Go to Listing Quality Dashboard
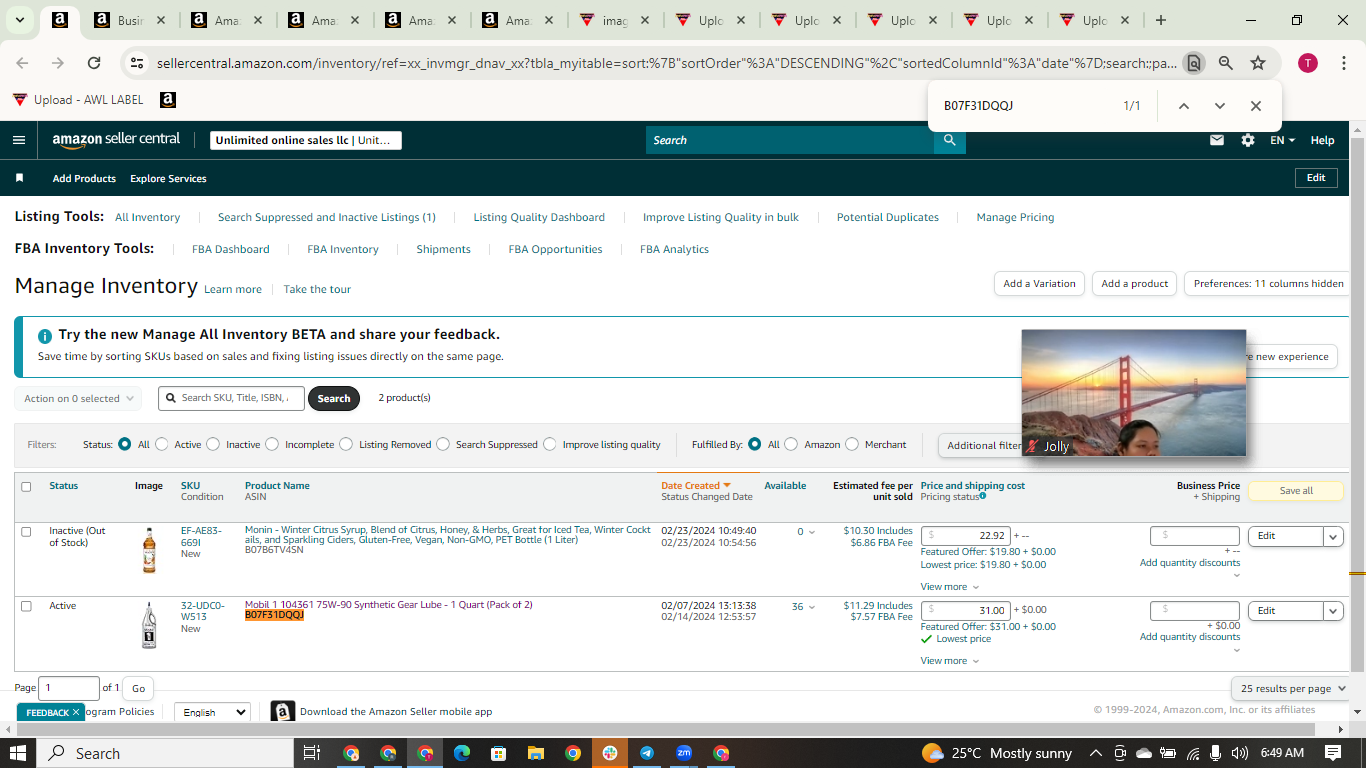Image resolution: width=1366 pixels, height=768 pixels. [539, 217]
